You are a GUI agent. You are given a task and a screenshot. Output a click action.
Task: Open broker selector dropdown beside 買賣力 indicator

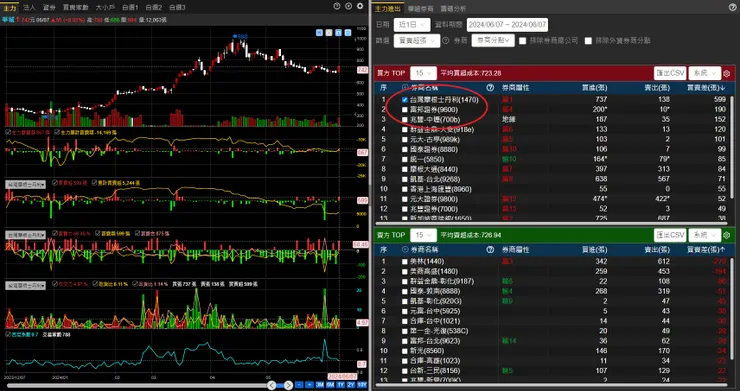[x=25, y=235]
